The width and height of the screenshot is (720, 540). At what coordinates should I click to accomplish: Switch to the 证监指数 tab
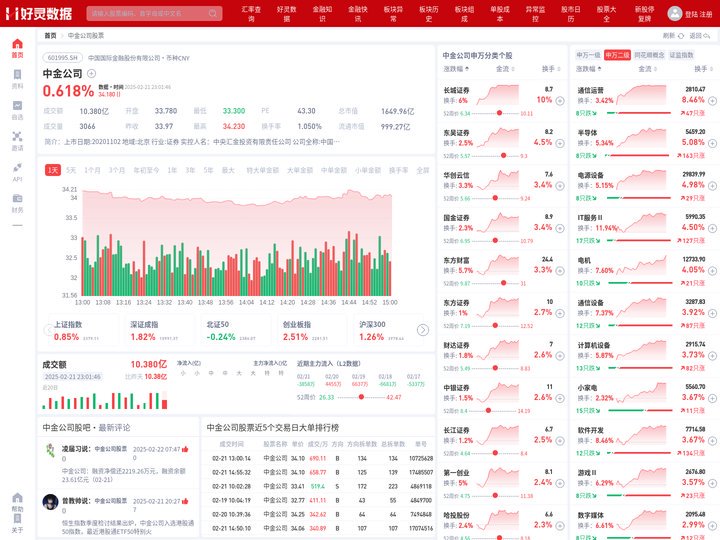click(681, 55)
